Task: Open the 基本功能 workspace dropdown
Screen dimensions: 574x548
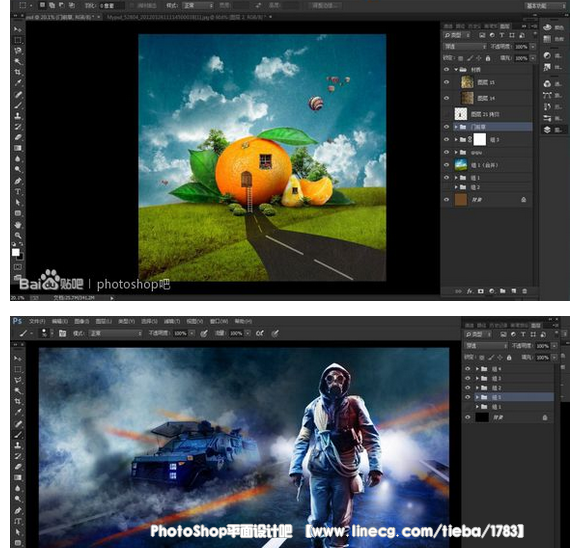Action: point(545,6)
